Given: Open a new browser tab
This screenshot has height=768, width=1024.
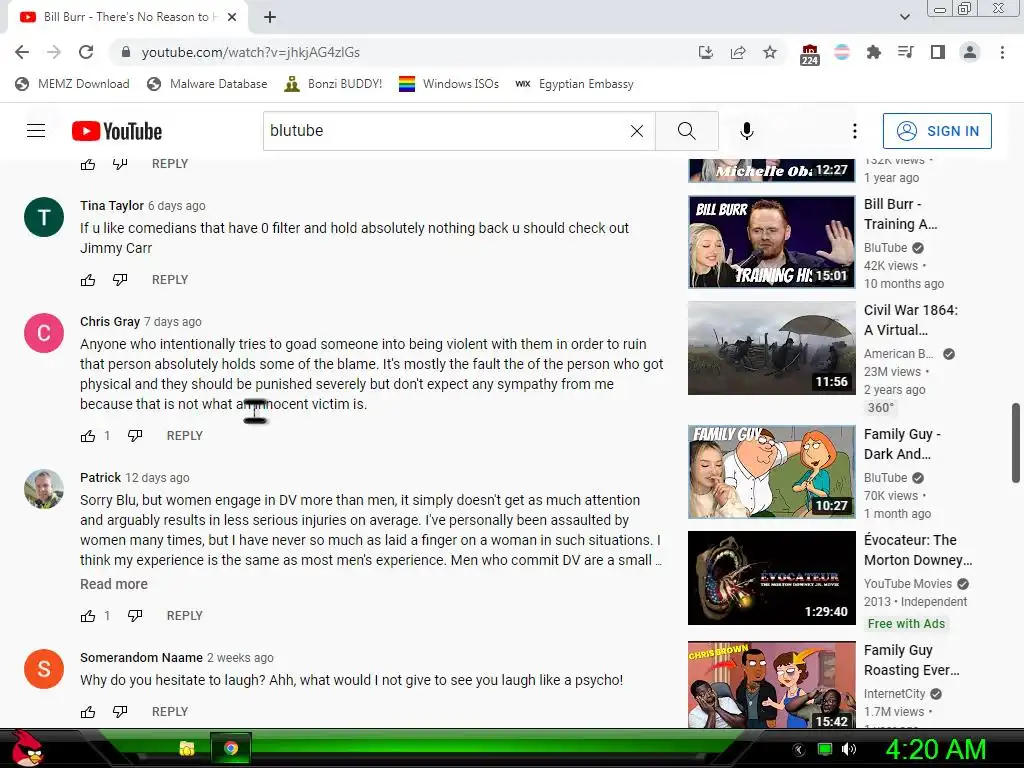Looking at the screenshot, I should (270, 17).
